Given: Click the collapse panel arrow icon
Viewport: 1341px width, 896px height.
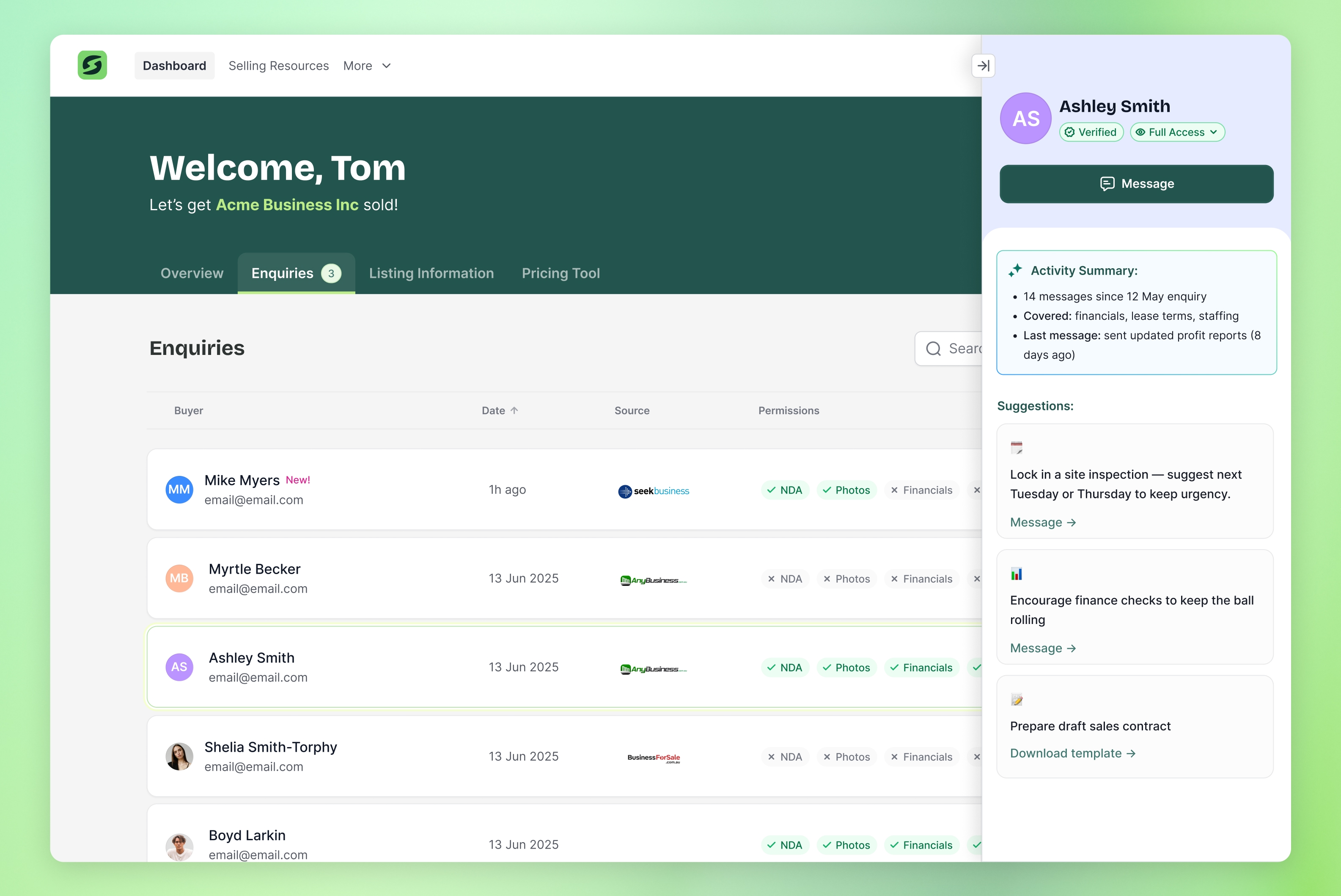Looking at the screenshot, I should pyautogui.click(x=983, y=65).
